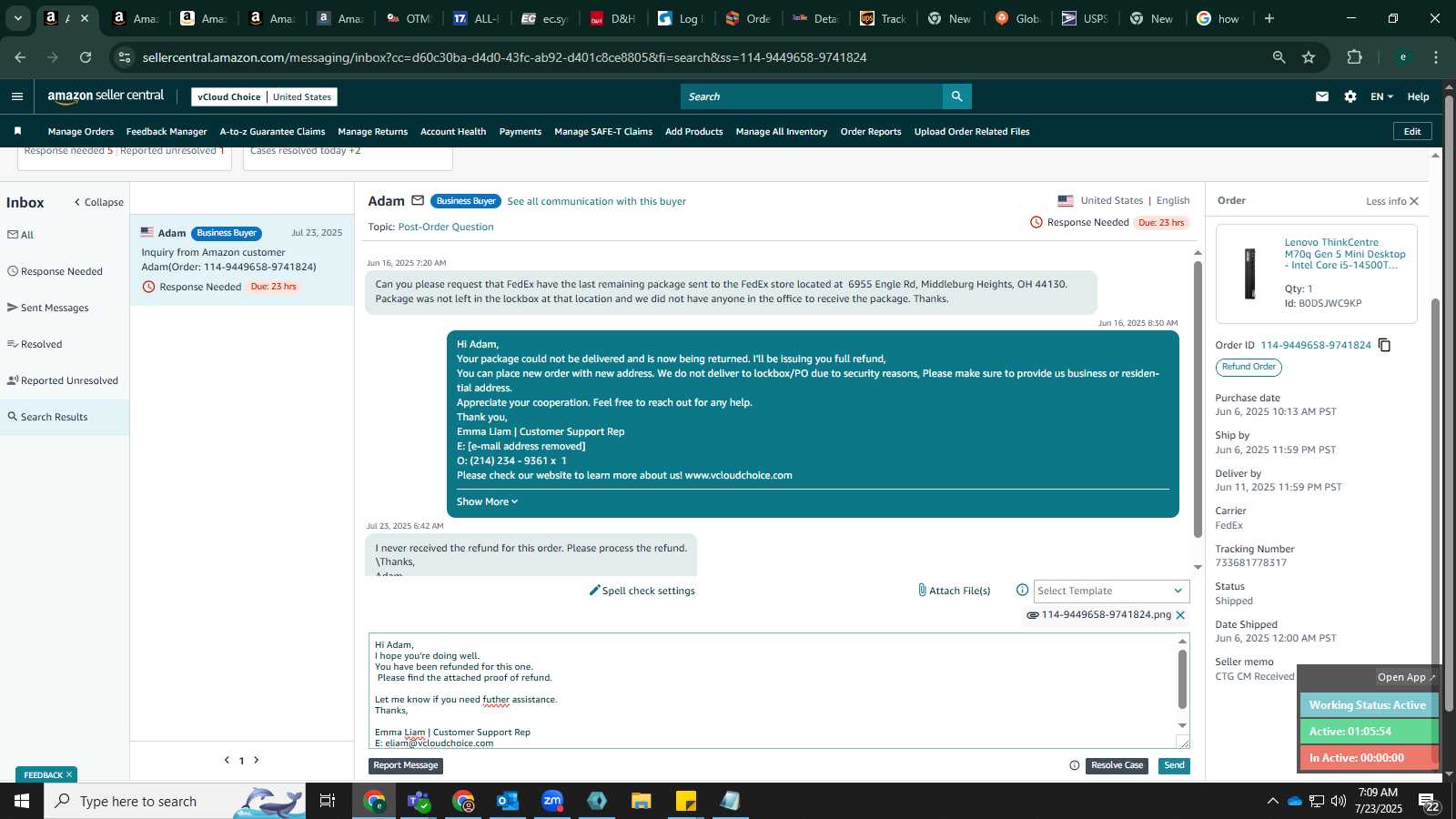Open Outlook from the taskbar

coord(507,801)
